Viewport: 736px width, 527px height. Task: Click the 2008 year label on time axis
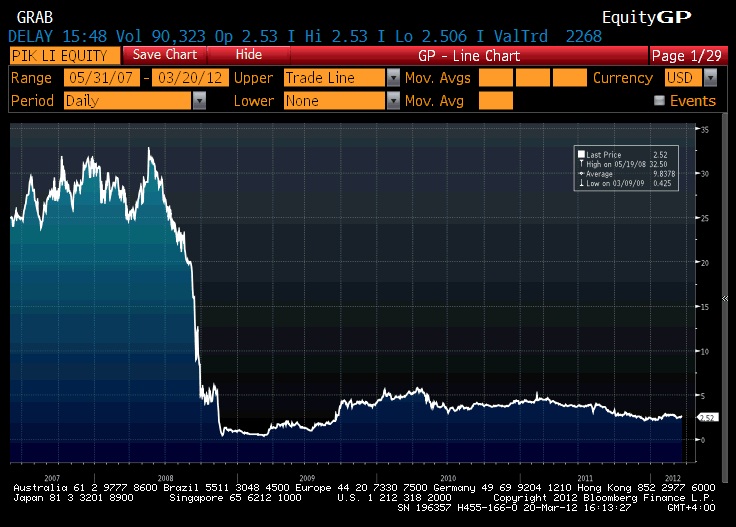point(165,478)
